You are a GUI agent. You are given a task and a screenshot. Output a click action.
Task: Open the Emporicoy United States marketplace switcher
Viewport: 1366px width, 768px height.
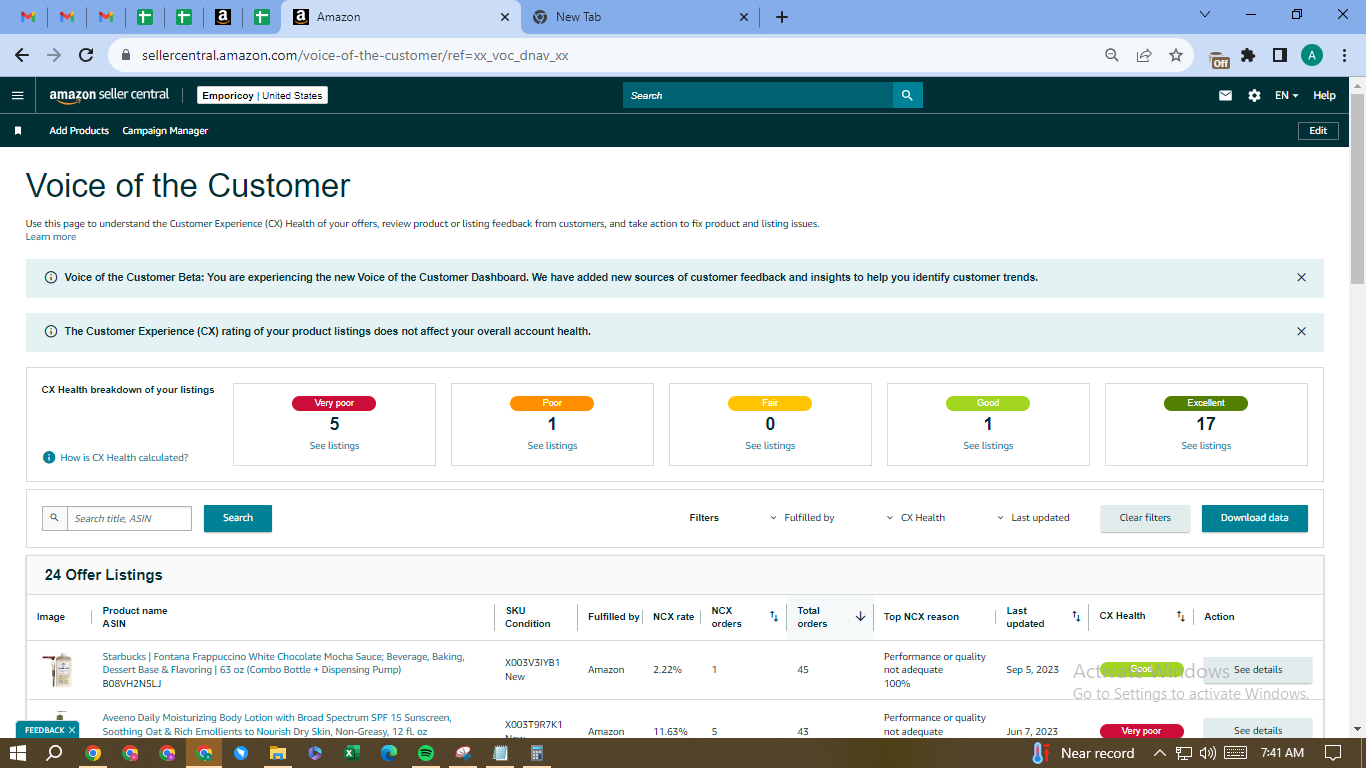262,95
